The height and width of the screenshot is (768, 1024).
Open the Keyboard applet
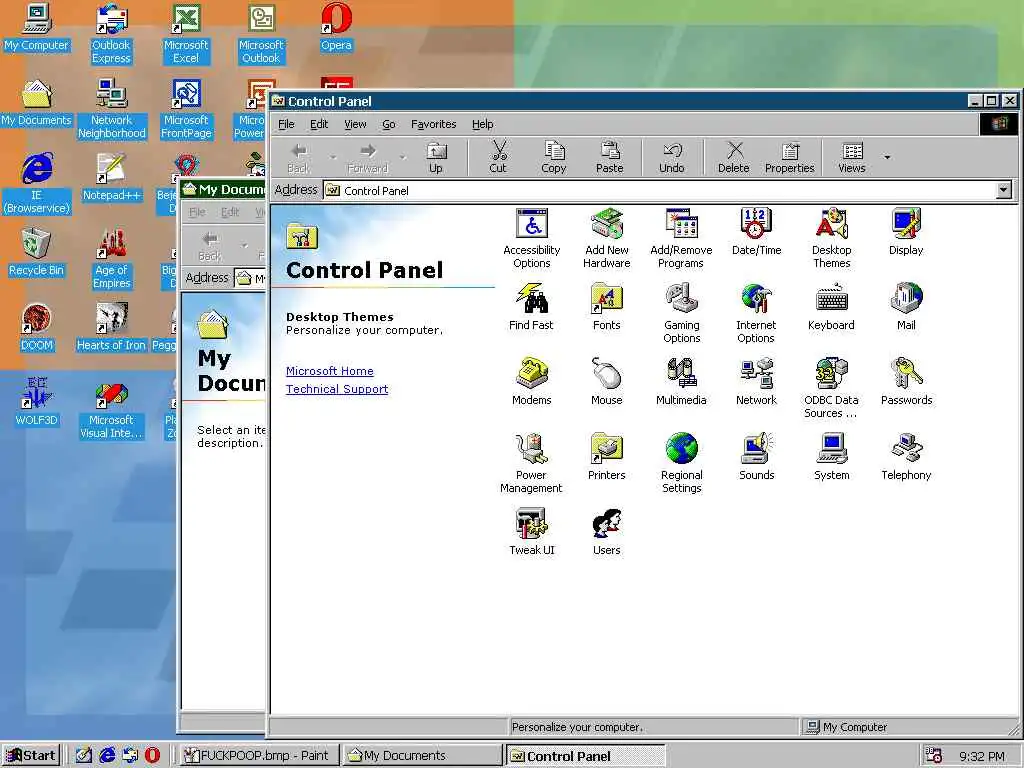[831, 306]
